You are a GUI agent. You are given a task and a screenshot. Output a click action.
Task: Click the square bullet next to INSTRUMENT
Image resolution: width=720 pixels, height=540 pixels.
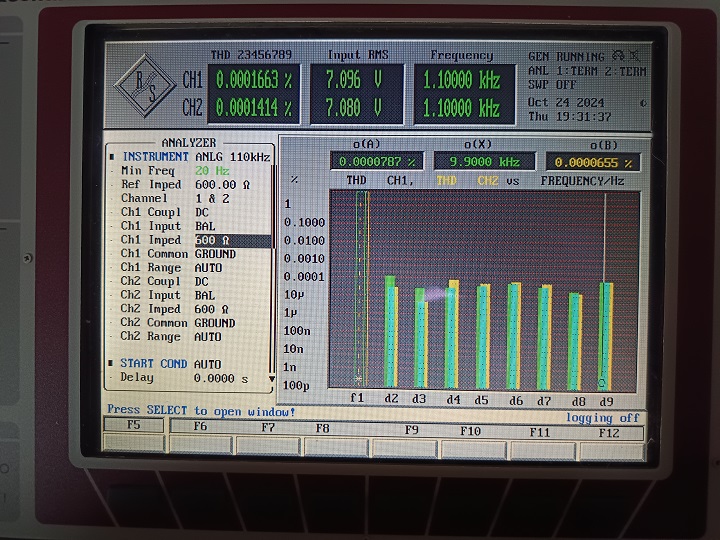click(112, 157)
